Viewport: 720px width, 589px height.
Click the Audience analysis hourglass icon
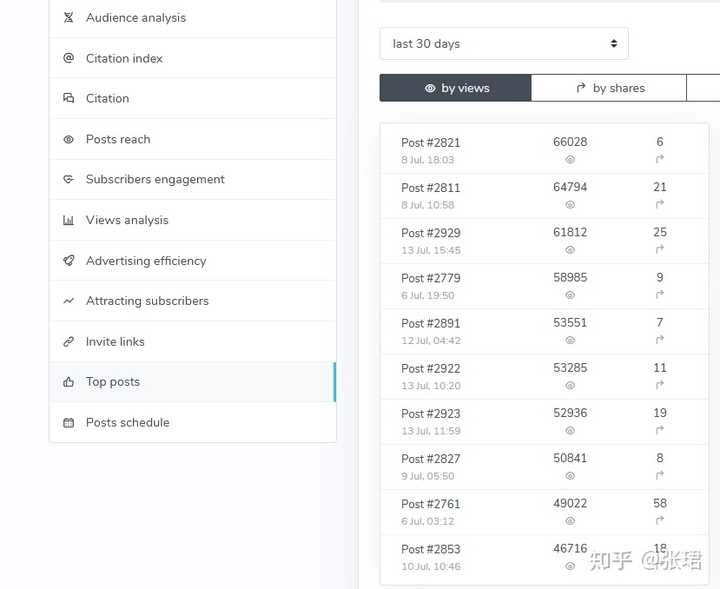[x=68, y=17]
